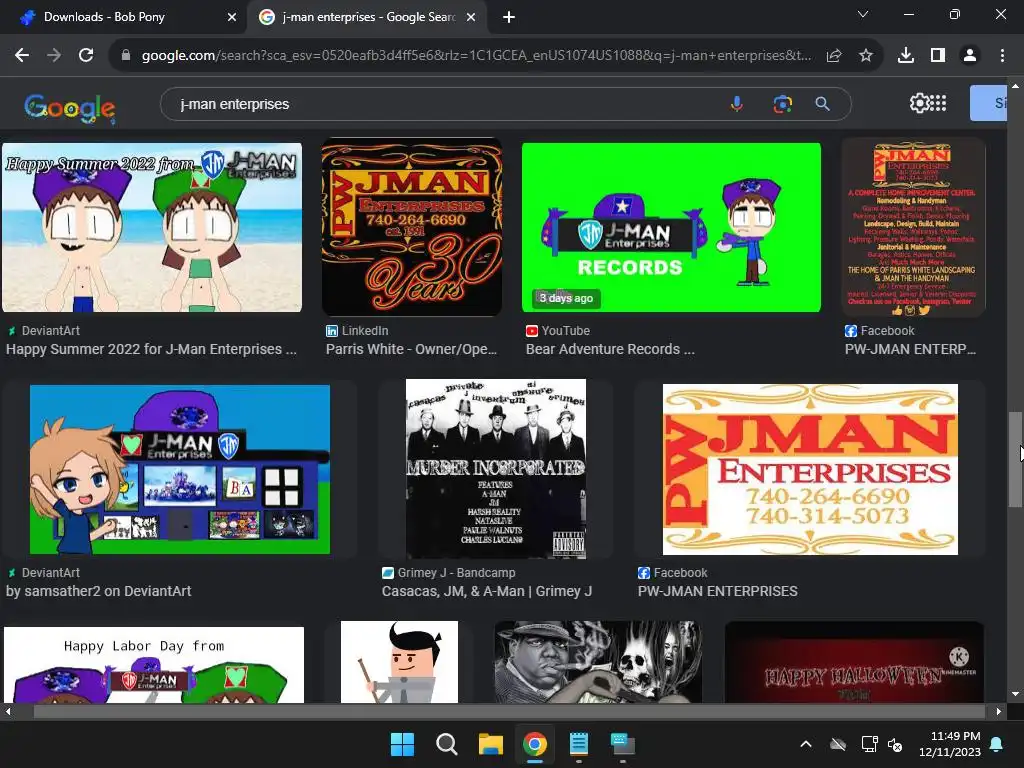
Task: Click the magnifier search button
Action: click(822, 104)
